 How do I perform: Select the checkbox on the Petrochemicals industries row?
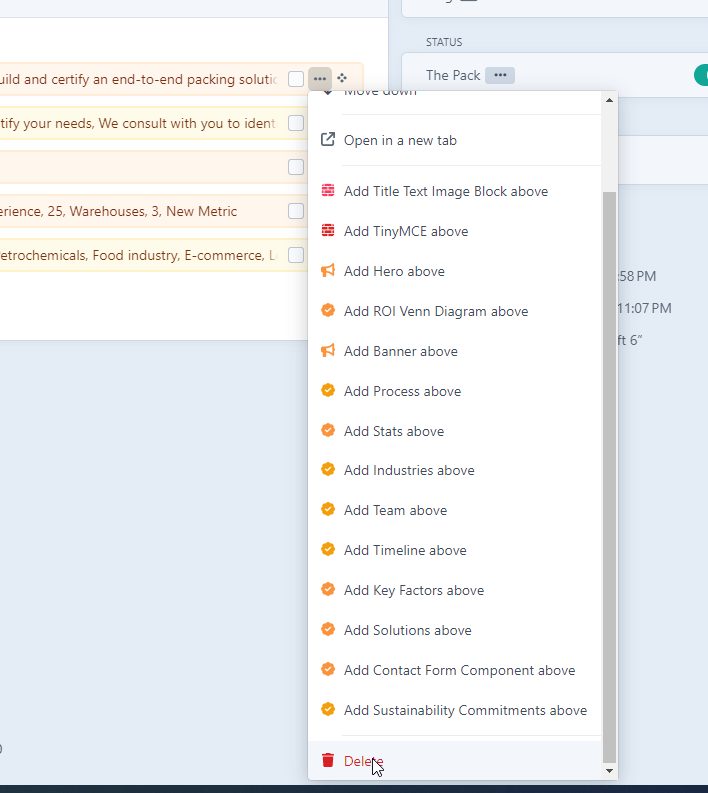(296, 255)
